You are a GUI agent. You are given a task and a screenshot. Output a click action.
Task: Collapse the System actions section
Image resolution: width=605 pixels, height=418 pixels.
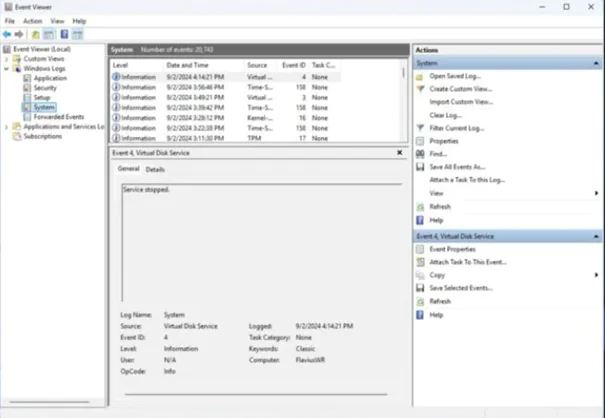tap(597, 62)
